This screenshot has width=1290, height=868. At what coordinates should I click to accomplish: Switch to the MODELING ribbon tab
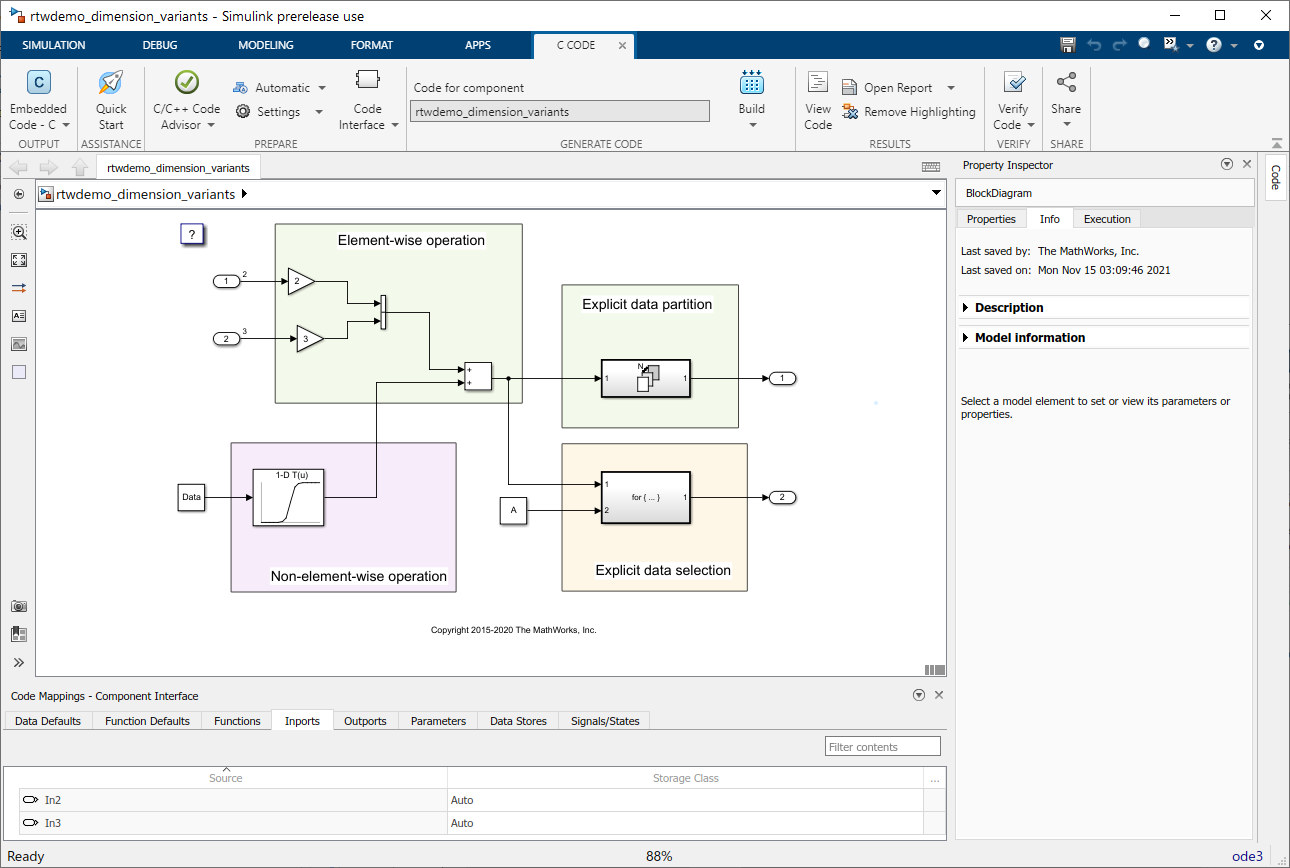tap(266, 45)
